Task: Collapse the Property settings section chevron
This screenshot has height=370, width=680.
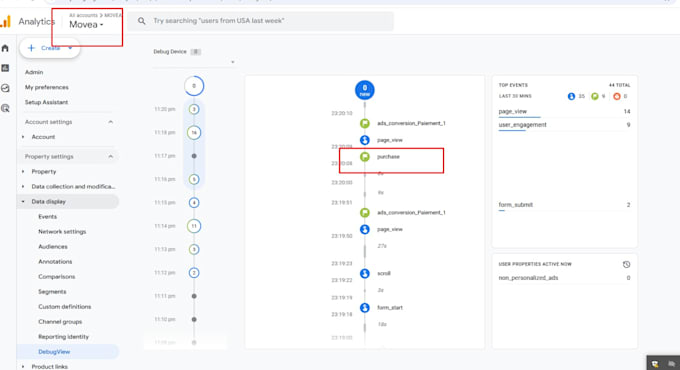Action: click(x=111, y=157)
